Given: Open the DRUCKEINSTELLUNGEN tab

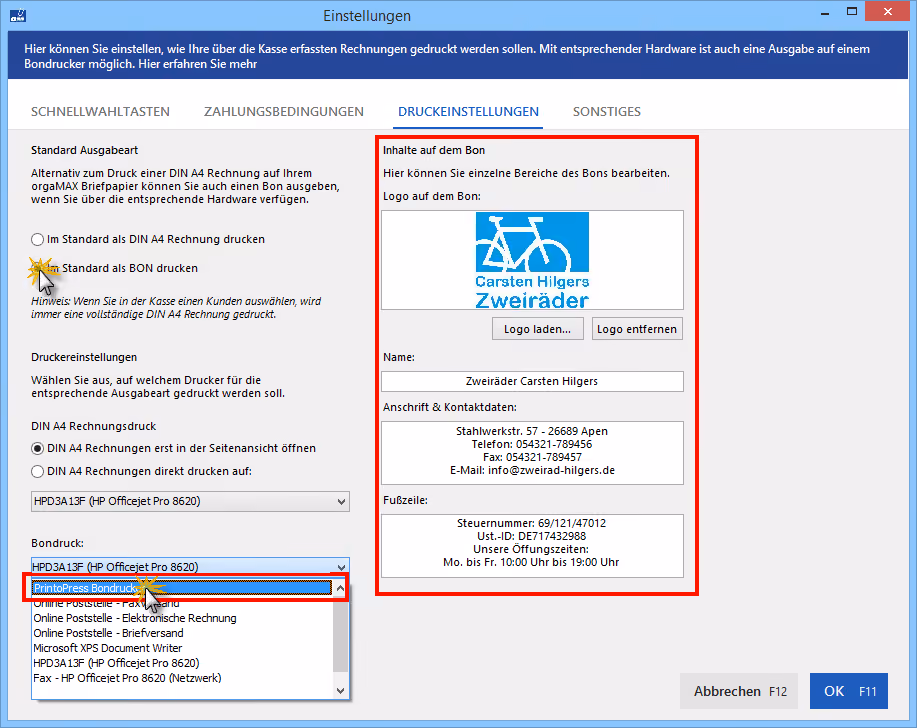Looking at the screenshot, I should [x=468, y=112].
